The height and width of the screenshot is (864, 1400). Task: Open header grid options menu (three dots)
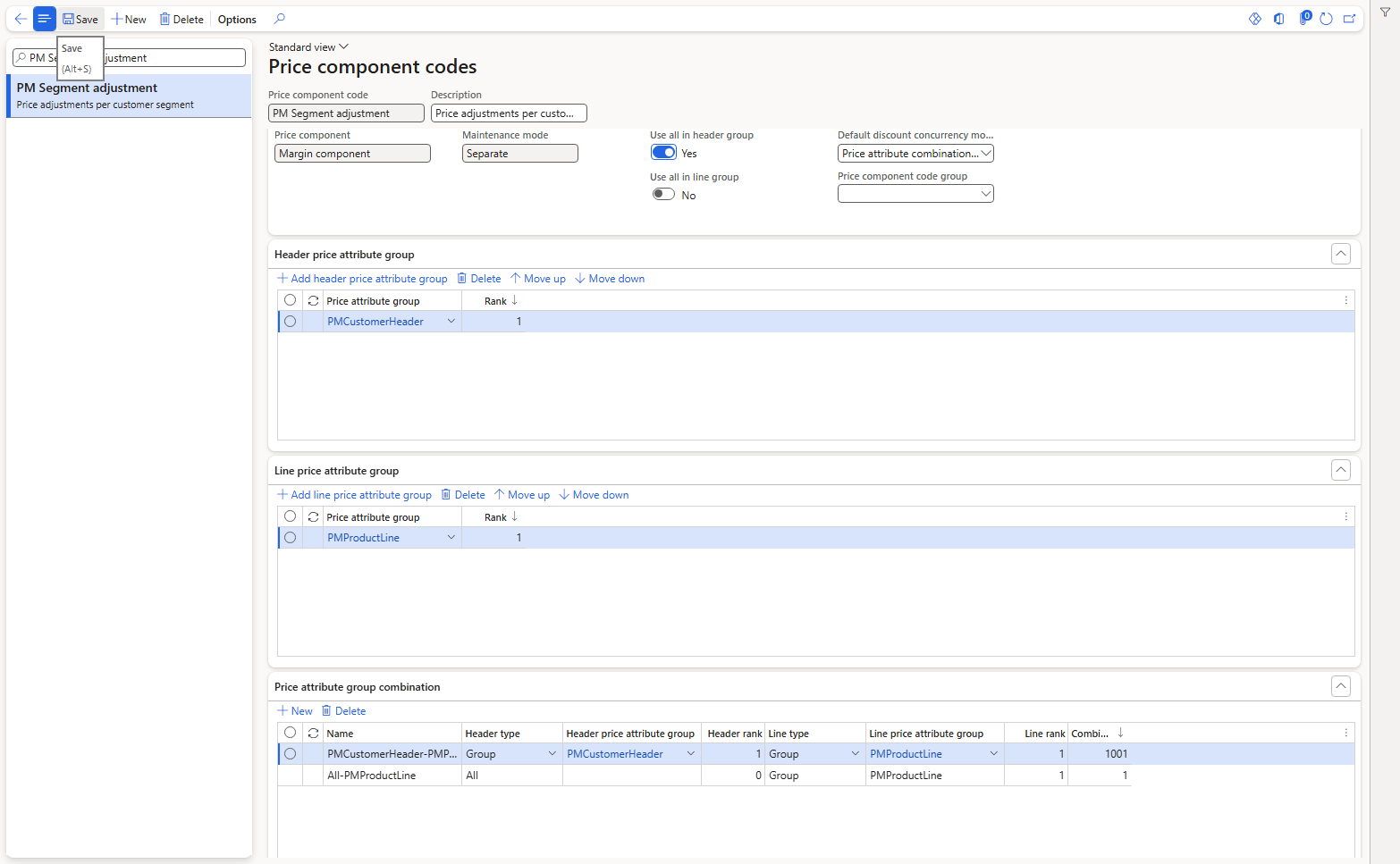click(x=1346, y=301)
